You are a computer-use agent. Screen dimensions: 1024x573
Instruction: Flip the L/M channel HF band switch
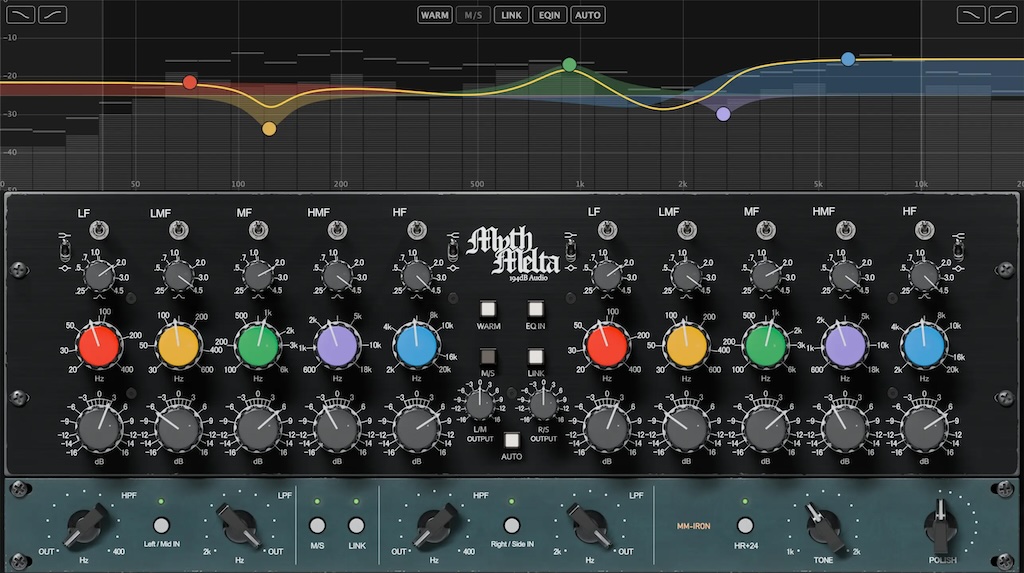click(417, 230)
